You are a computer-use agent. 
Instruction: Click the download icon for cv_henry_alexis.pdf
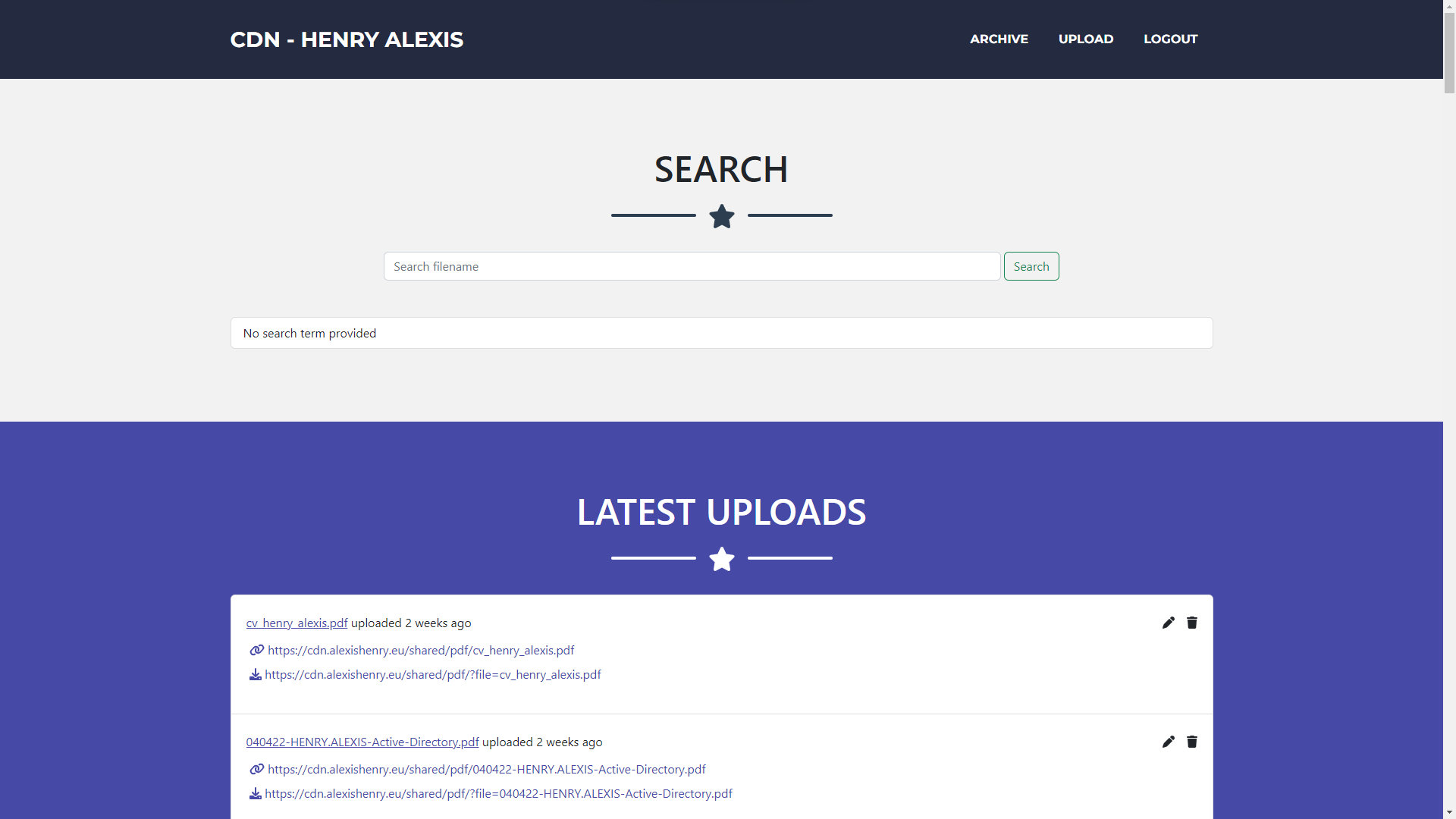coord(256,674)
